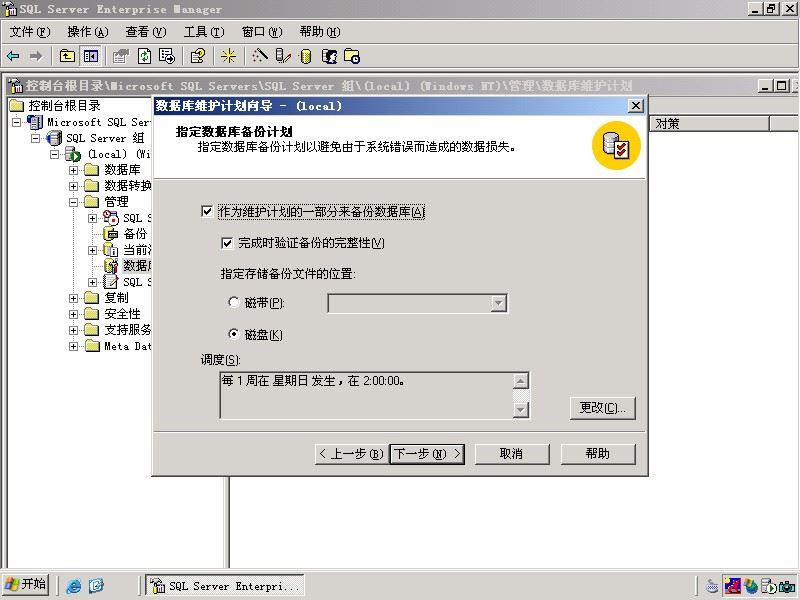800x600 pixels.
Task: Click the yellow New starburst icon
Action: 228,56
